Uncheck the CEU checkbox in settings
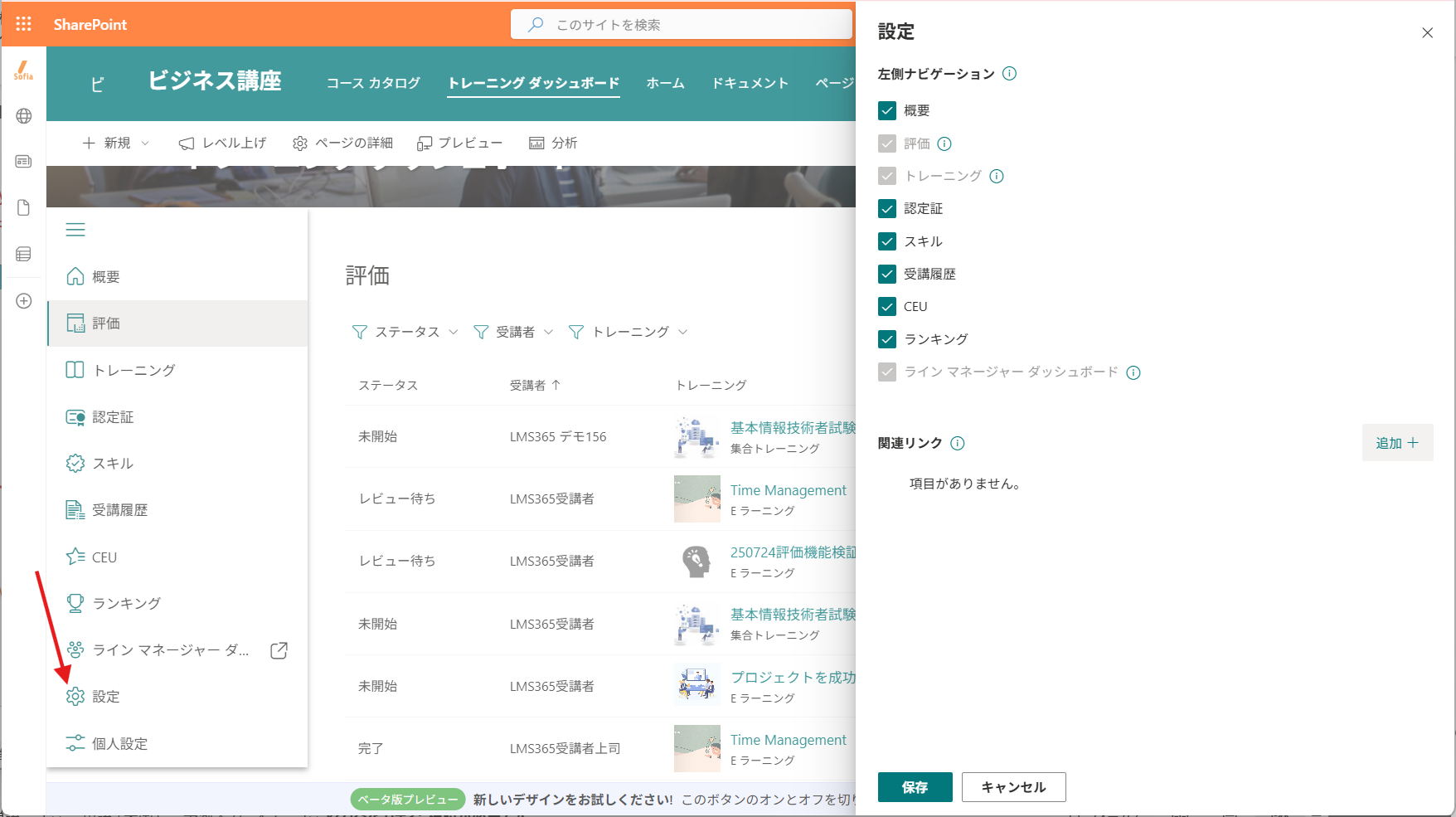The height and width of the screenshot is (817, 1456). point(887,306)
